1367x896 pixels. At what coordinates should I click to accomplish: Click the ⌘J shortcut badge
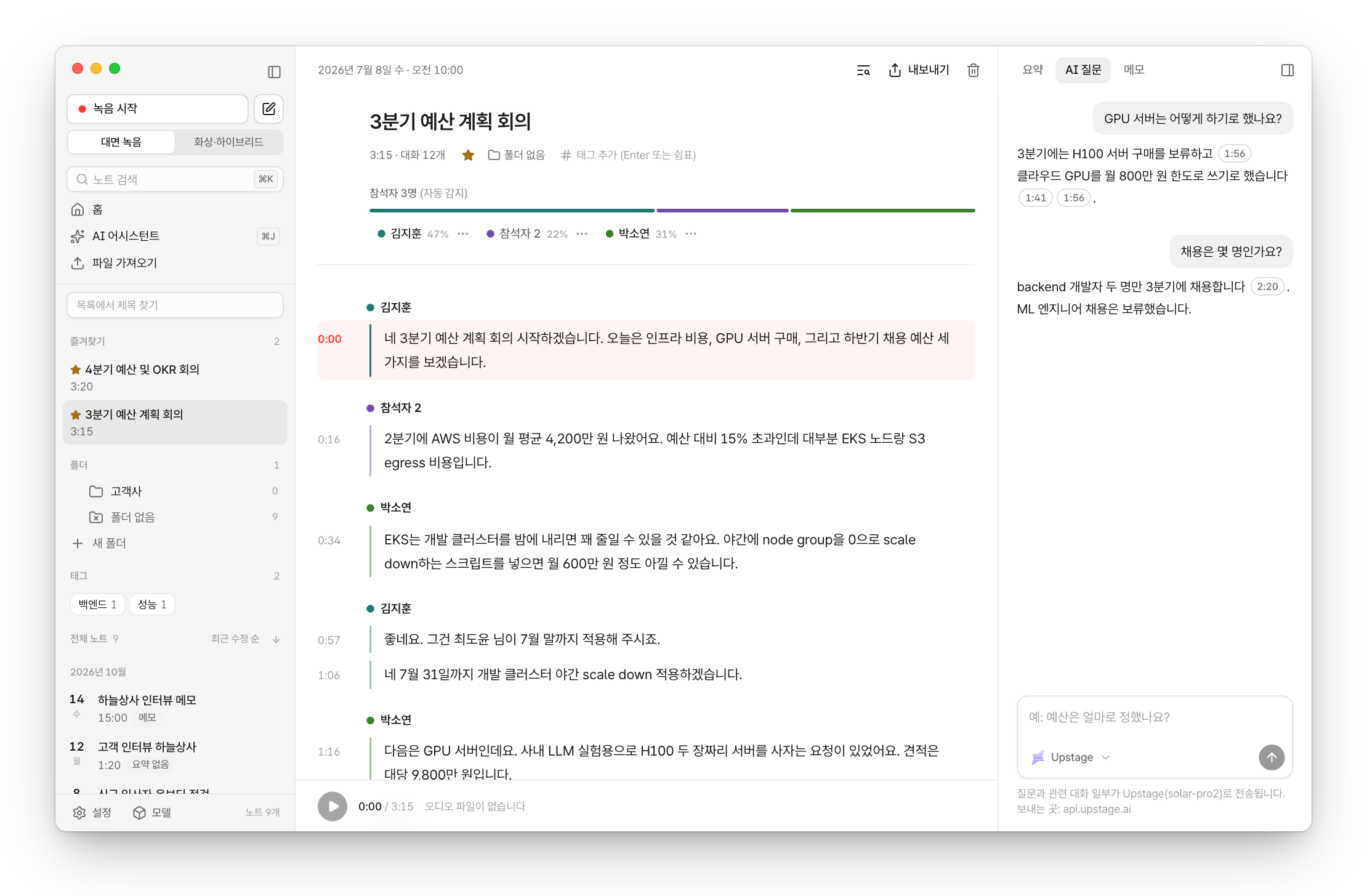[268, 236]
